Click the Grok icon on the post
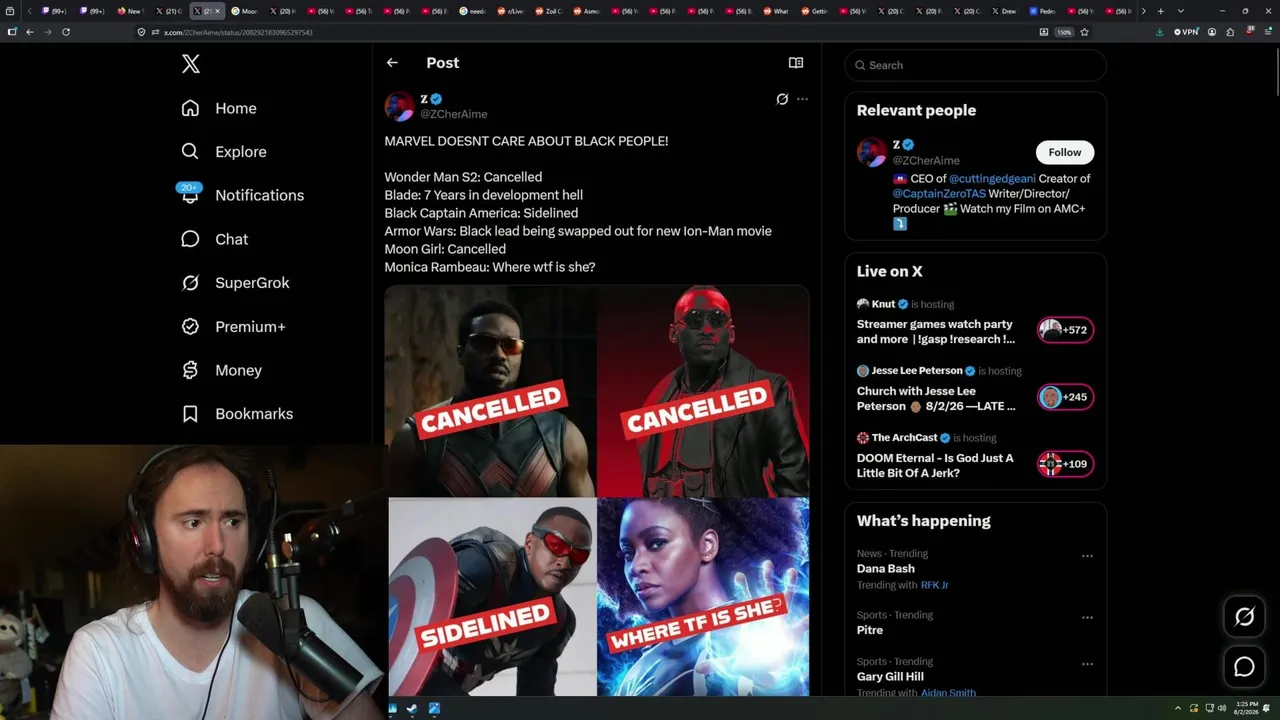Image resolution: width=1280 pixels, height=720 pixels. [x=782, y=99]
